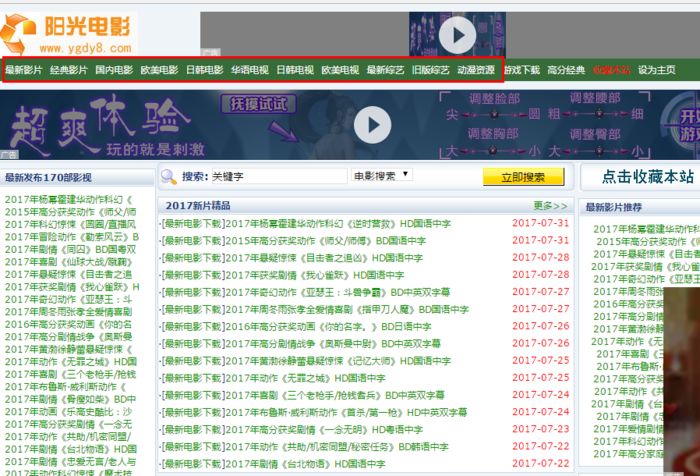Screen dimensions: 700x476
Task: Click the 调整胸部 slider in banner
Action: tap(493, 151)
